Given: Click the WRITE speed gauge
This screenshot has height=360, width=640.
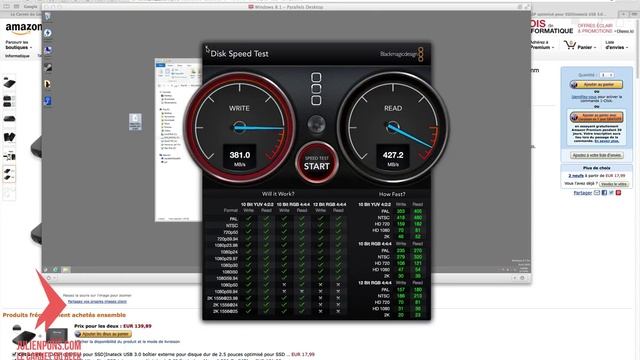Looking at the screenshot, I should [240, 127].
